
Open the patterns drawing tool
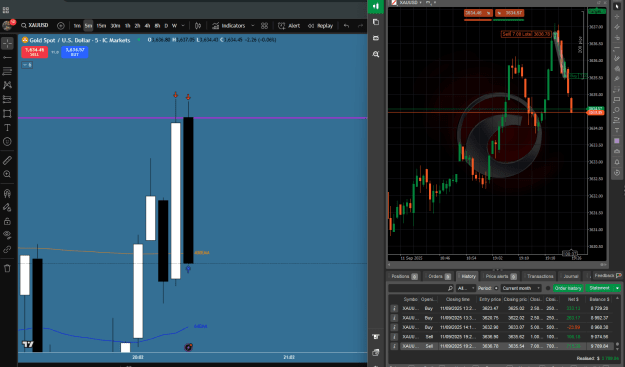click(x=7, y=85)
